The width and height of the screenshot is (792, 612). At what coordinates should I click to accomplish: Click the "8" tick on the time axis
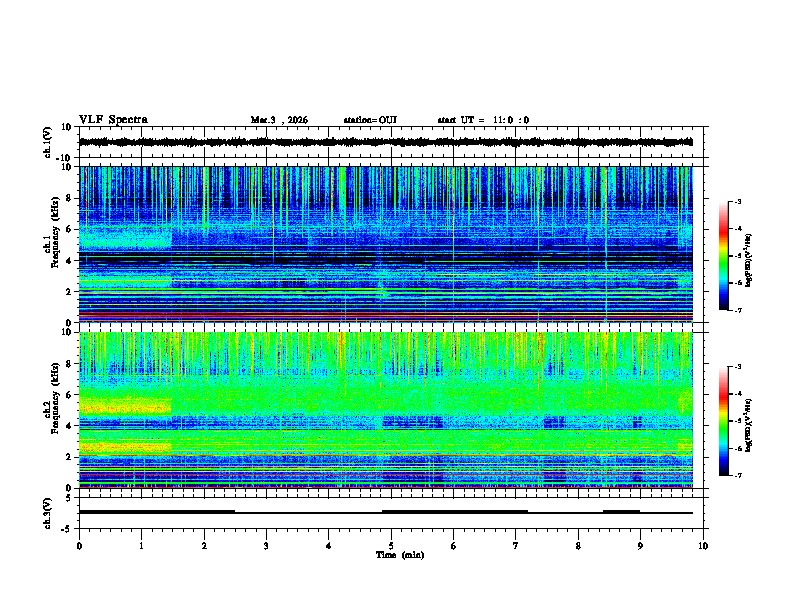[578, 546]
